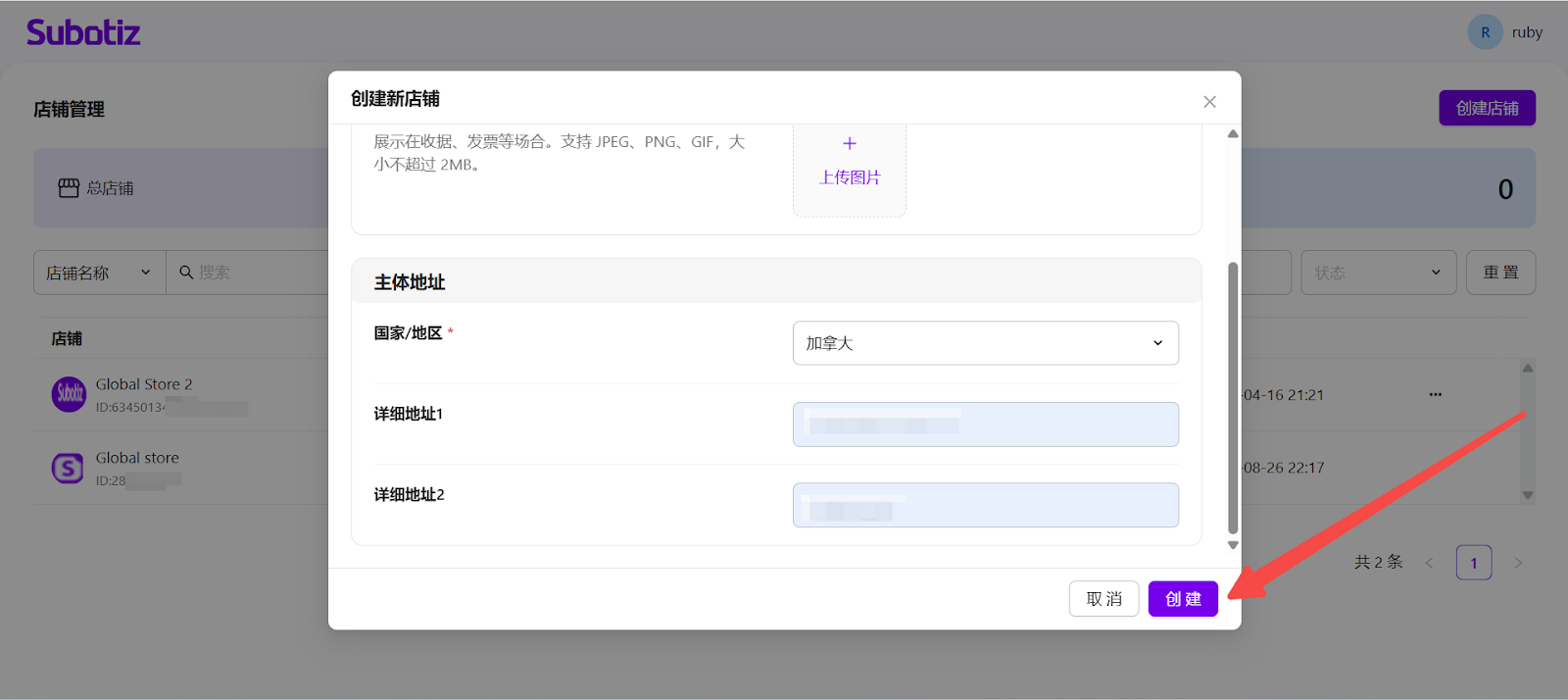The image size is (1568, 700).
Task: Click the plus icon to upload image
Action: [x=849, y=144]
